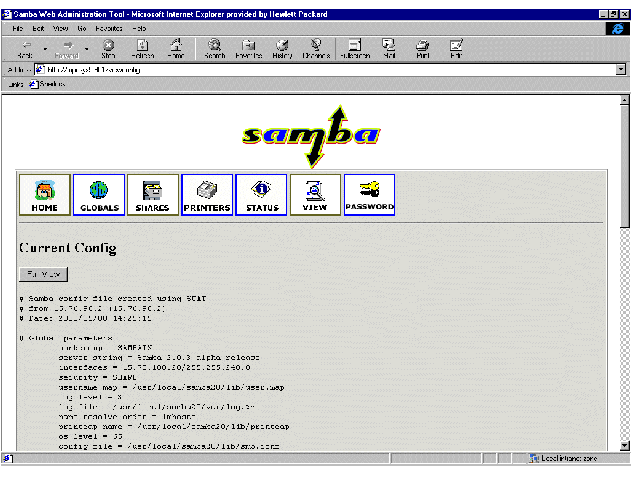Click the 'interfaces' config line
This screenshot has width=638, height=486.
click(154, 368)
